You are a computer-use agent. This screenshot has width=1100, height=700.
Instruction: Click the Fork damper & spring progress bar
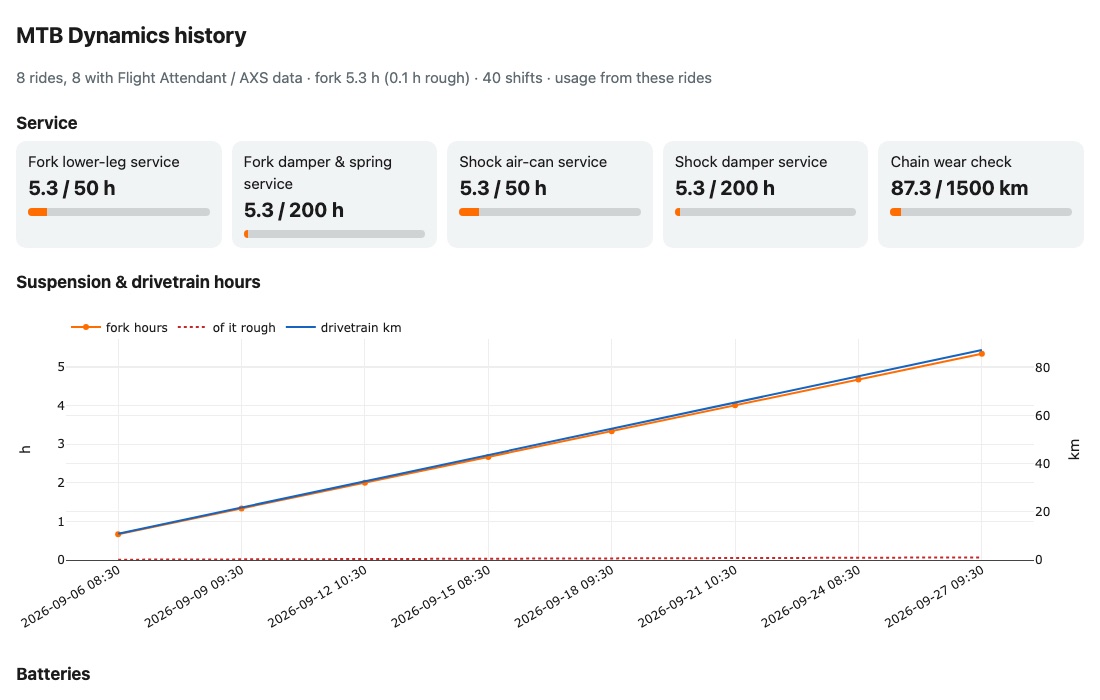(334, 234)
